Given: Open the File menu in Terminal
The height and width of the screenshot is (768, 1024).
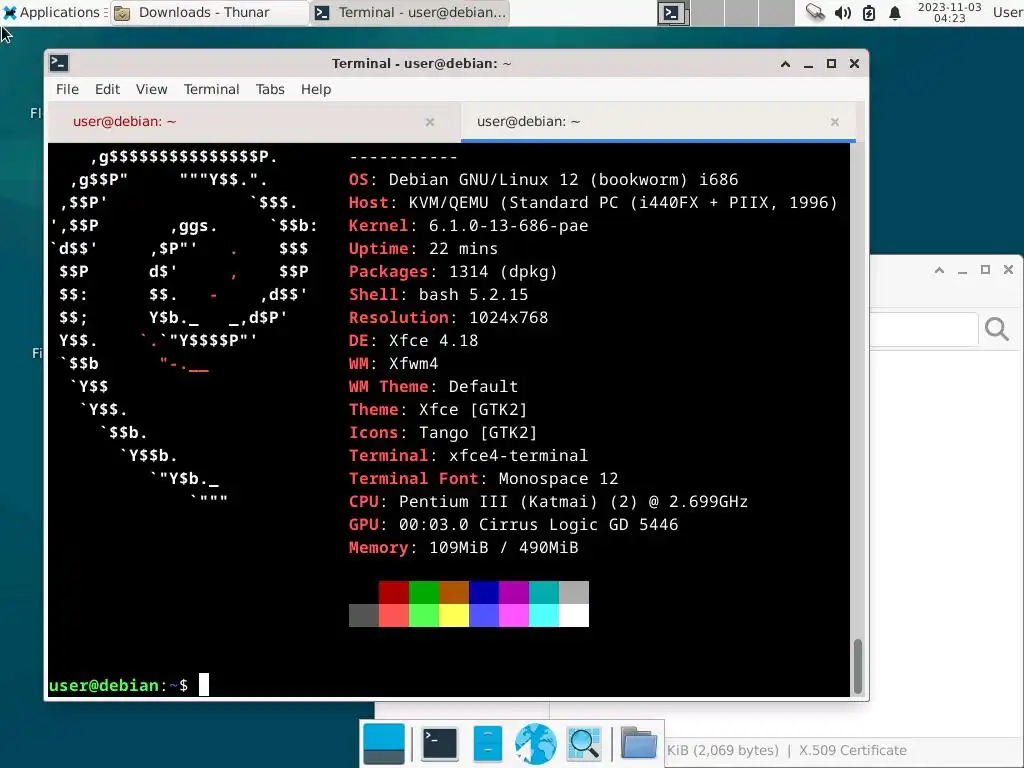Looking at the screenshot, I should point(67,89).
